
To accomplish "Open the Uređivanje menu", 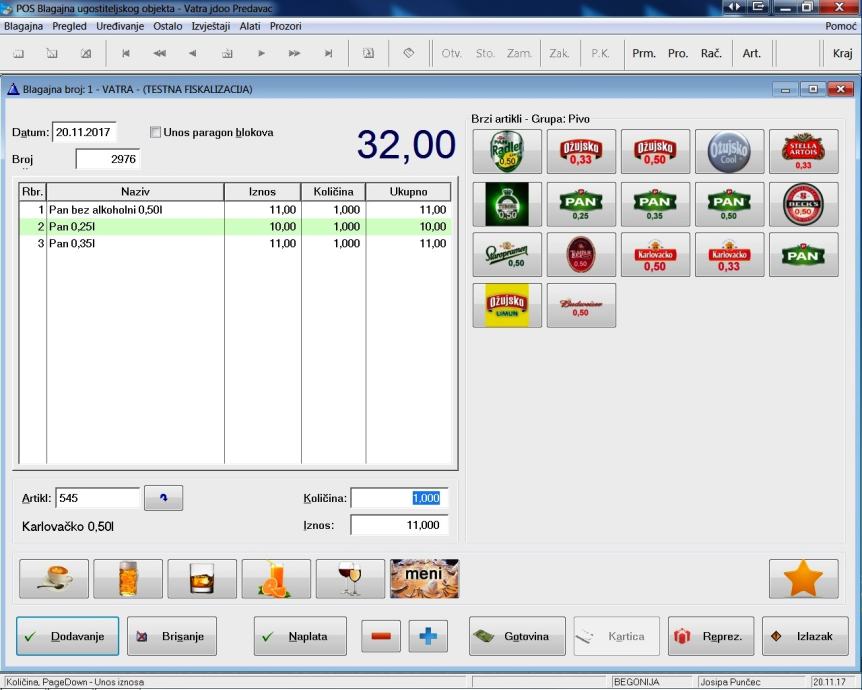I will coord(120,26).
